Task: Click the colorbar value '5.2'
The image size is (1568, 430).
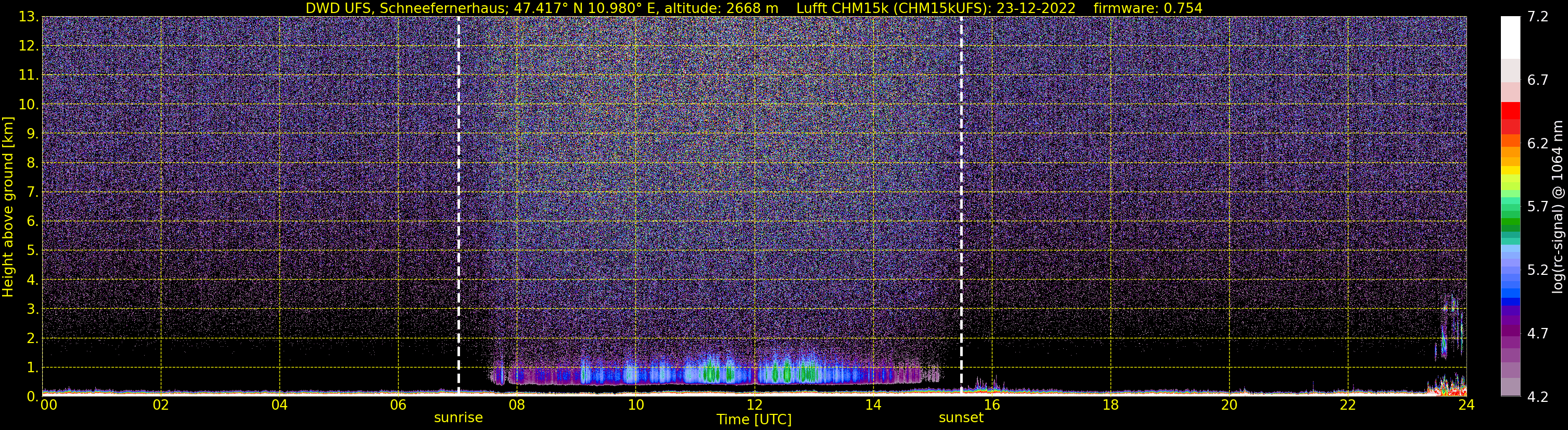Action: click(x=1538, y=270)
